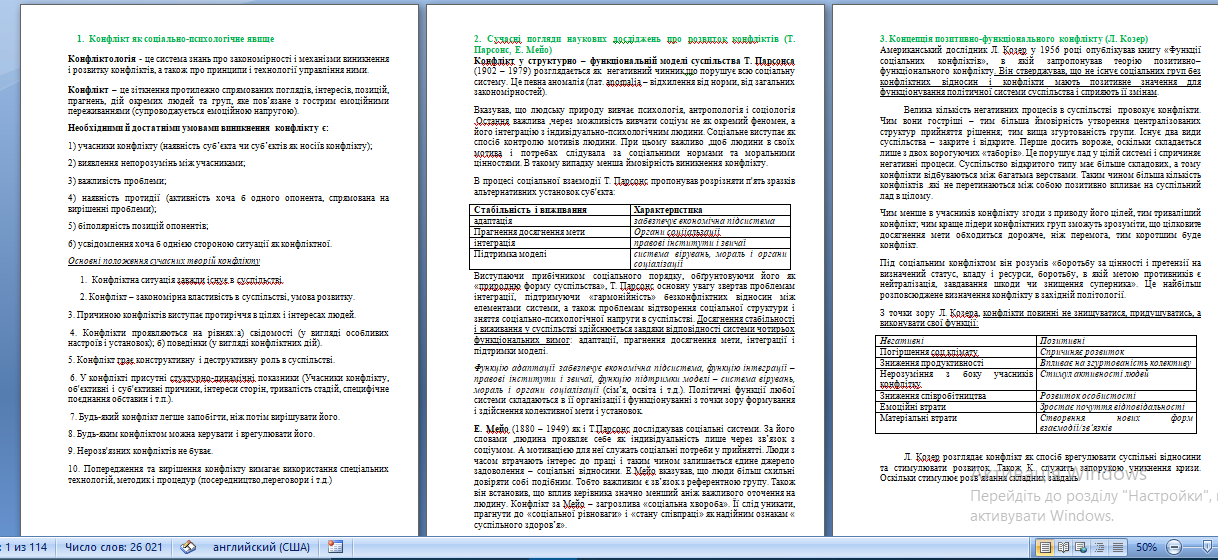Click table header 'Позитивні'
The image size is (1218, 560).
pyautogui.click(x=1062, y=341)
